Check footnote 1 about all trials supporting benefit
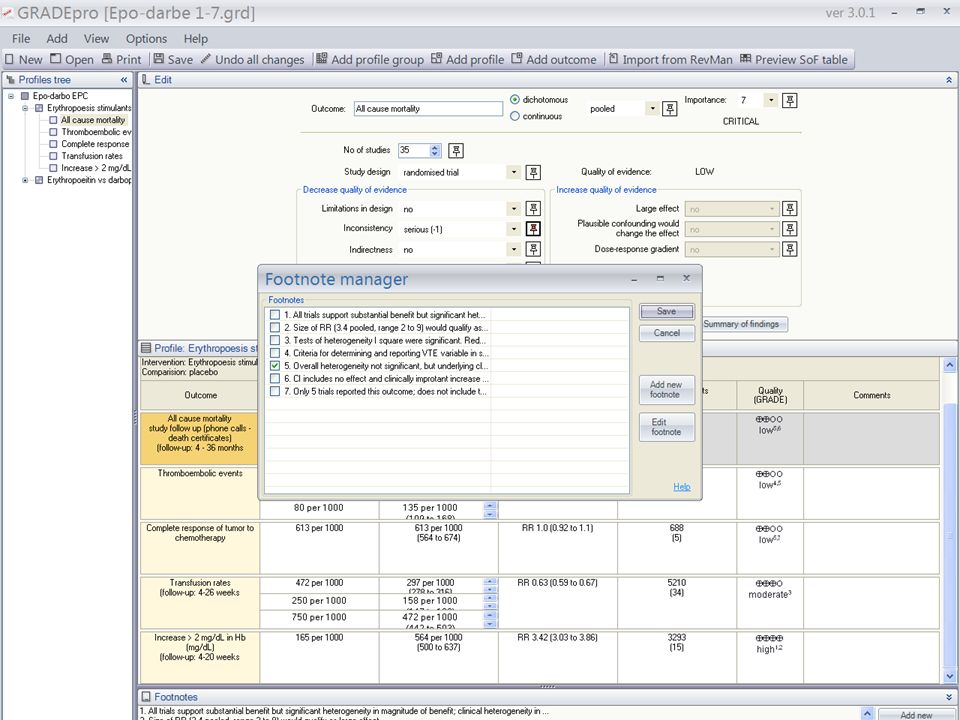Image resolution: width=960 pixels, height=720 pixels. (275, 315)
